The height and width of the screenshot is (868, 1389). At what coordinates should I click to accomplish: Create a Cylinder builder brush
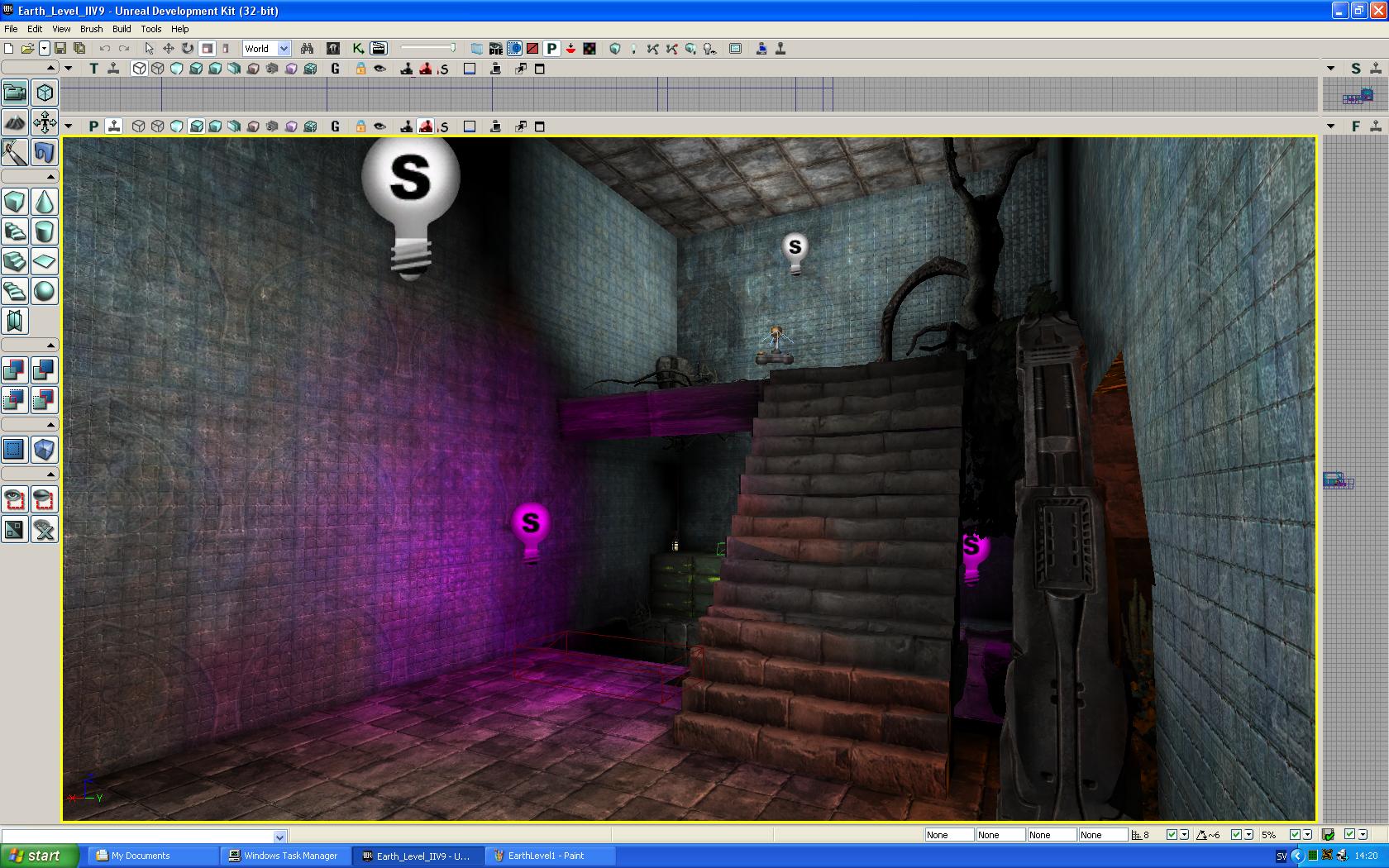(x=45, y=232)
